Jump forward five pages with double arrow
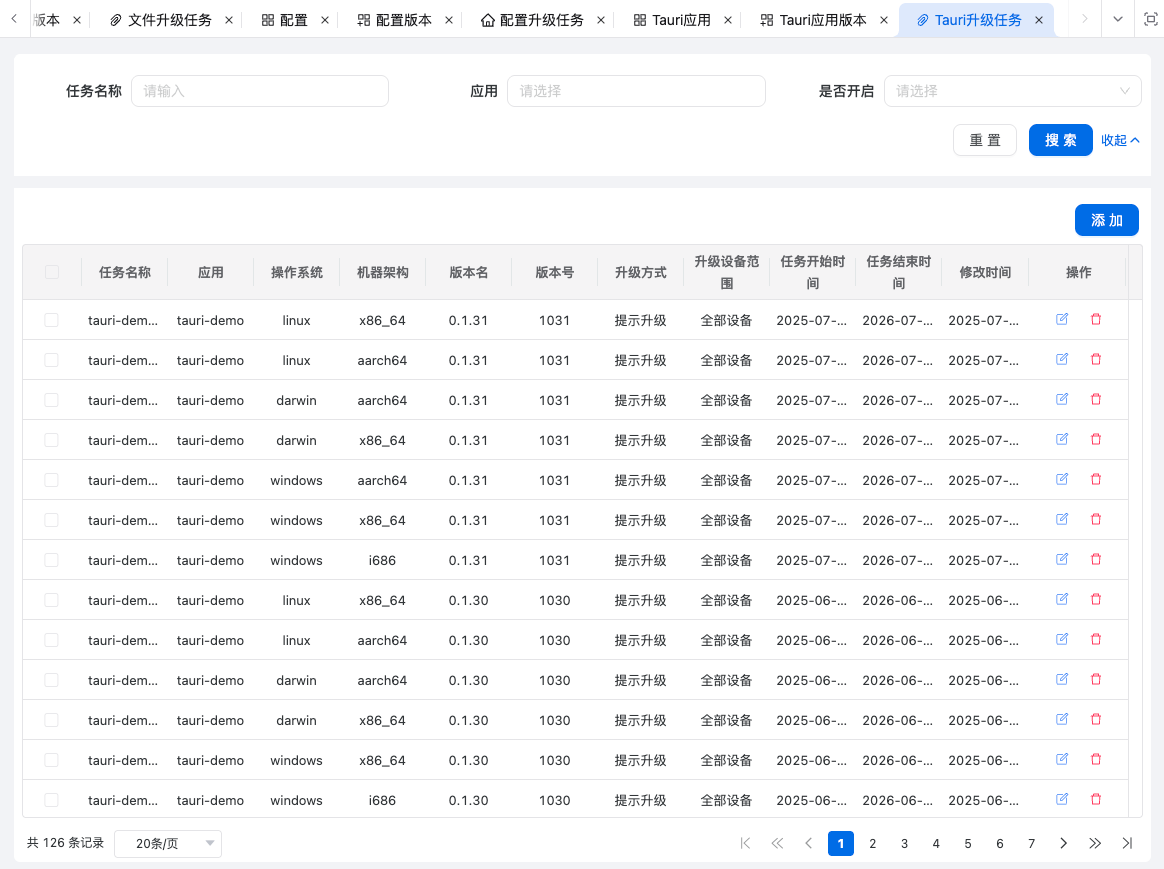Image resolution: width=1164 pixels, height=869 pixels. (x=1095, y=843)
